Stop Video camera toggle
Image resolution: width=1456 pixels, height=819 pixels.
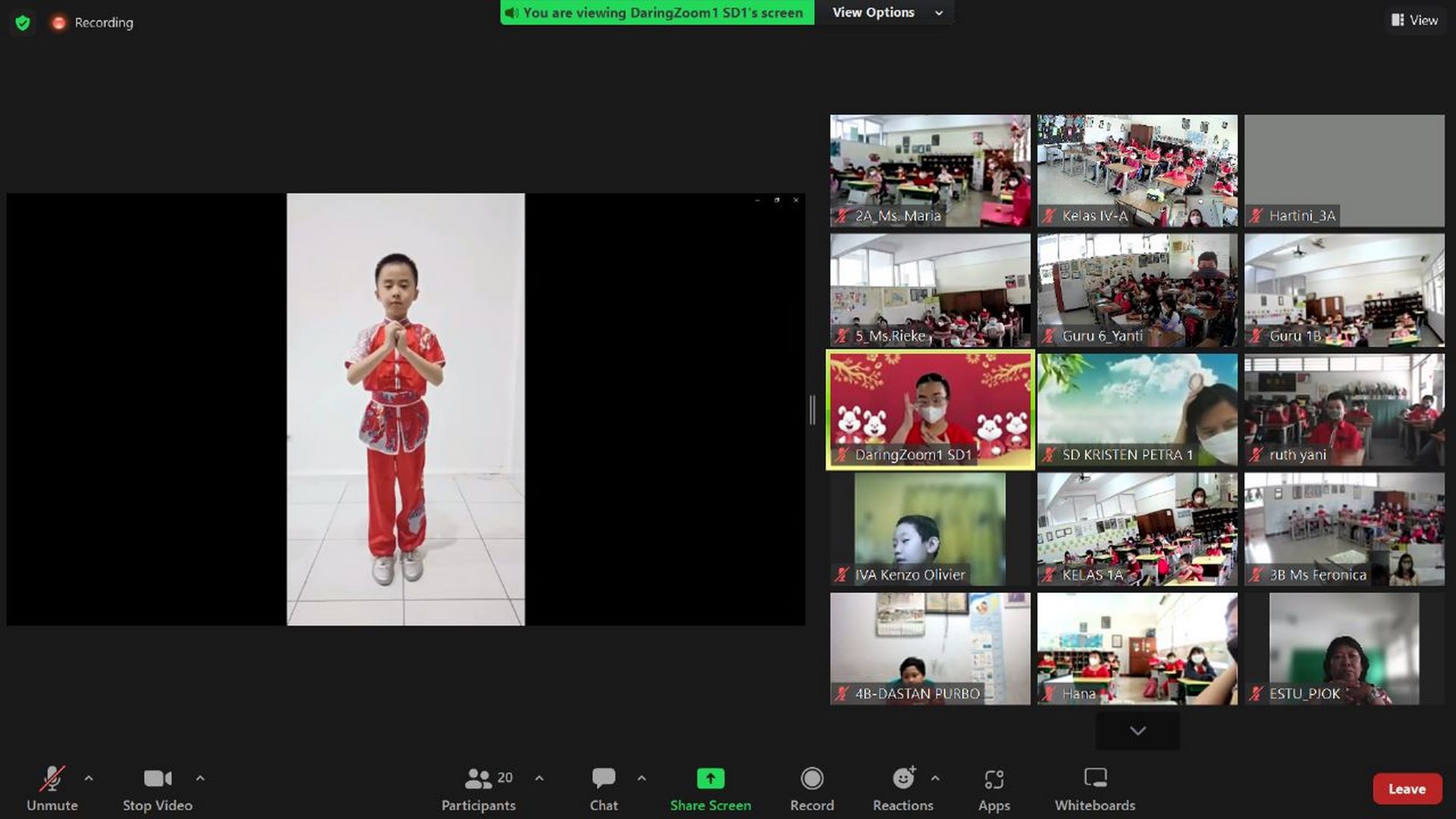tap(158, 789)
